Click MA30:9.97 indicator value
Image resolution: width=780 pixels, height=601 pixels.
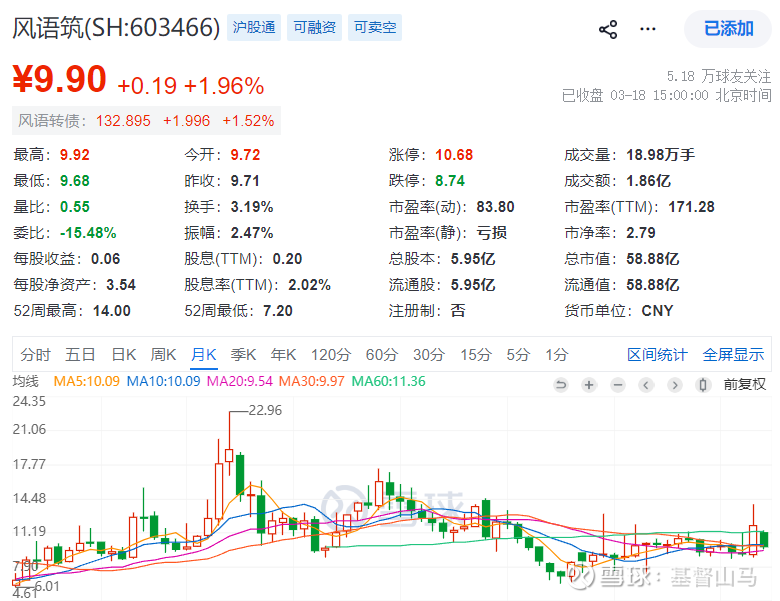311,382
